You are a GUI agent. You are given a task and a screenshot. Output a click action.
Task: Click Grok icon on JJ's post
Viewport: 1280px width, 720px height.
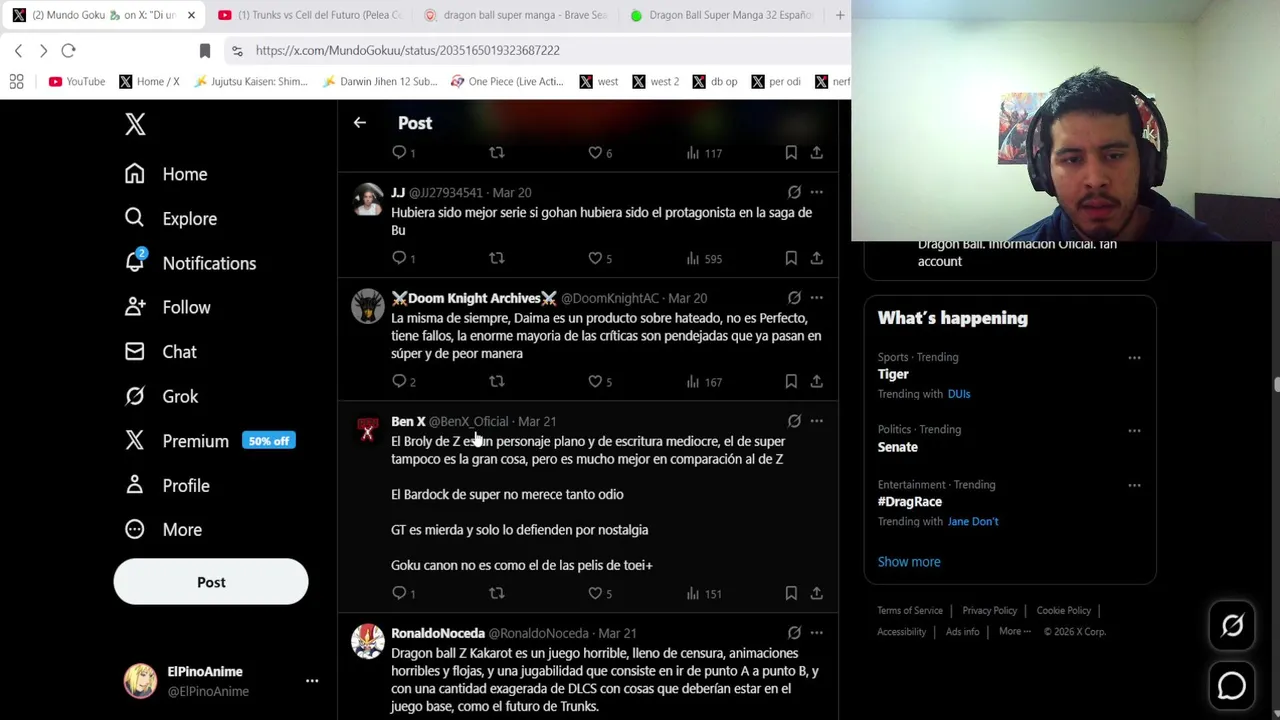pyautogui.click(x=794, y=192)
